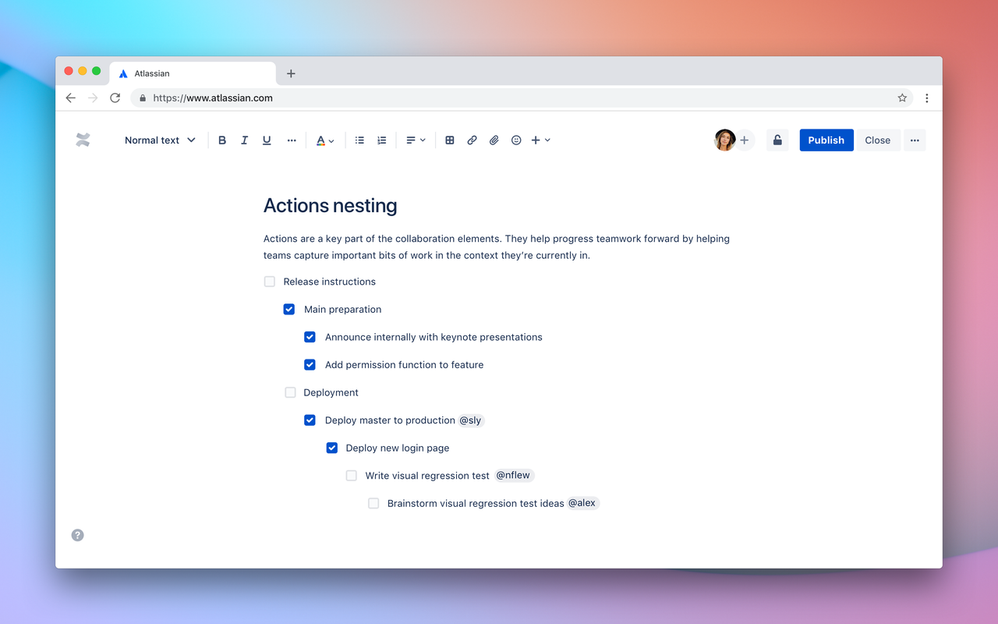This screenshot has width=998, height=624.
Task: Check Write visual regression test
Action: [351, 476]
